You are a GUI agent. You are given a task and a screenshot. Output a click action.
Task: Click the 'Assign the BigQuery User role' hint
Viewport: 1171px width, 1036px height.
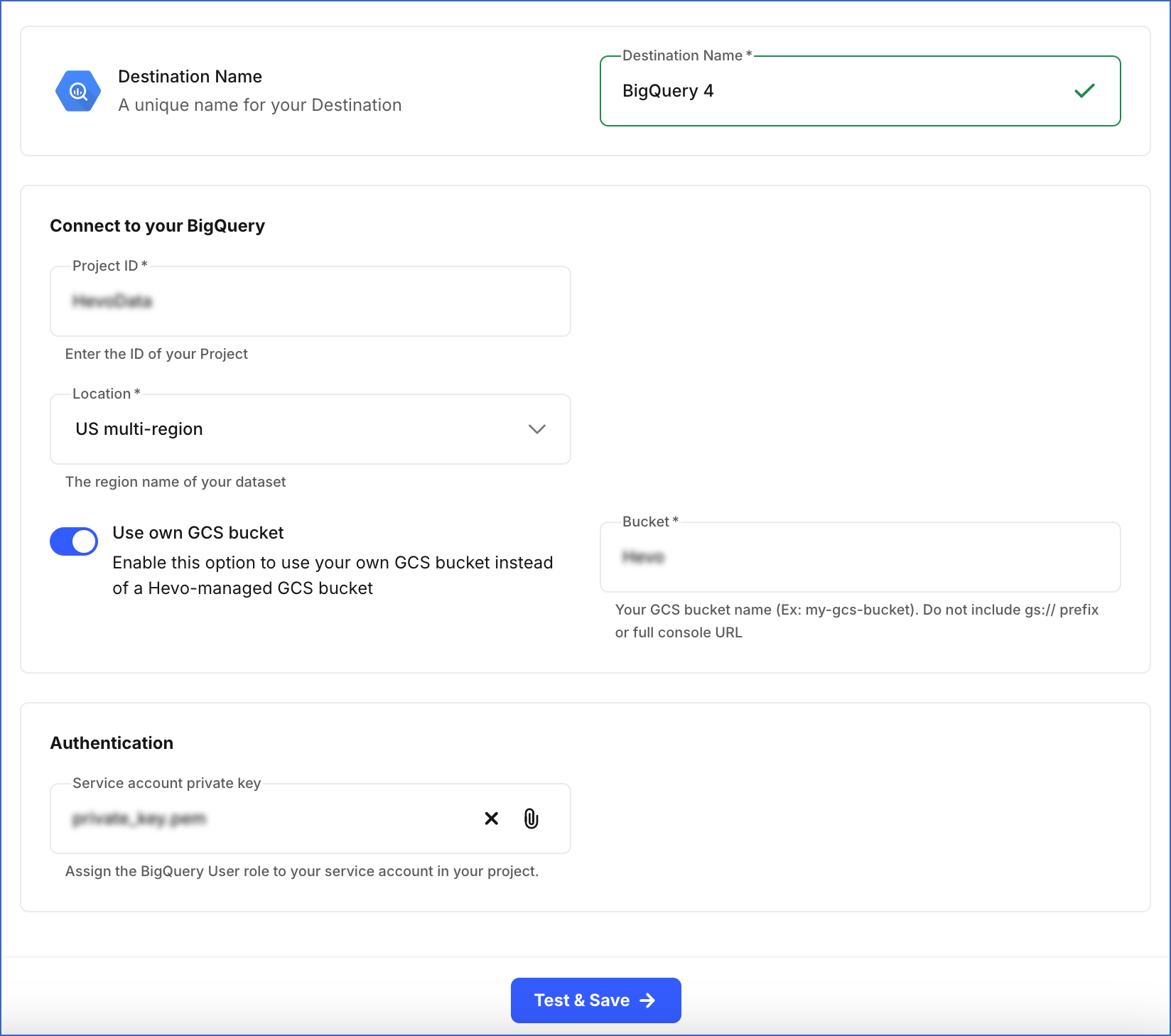[302, 871]
